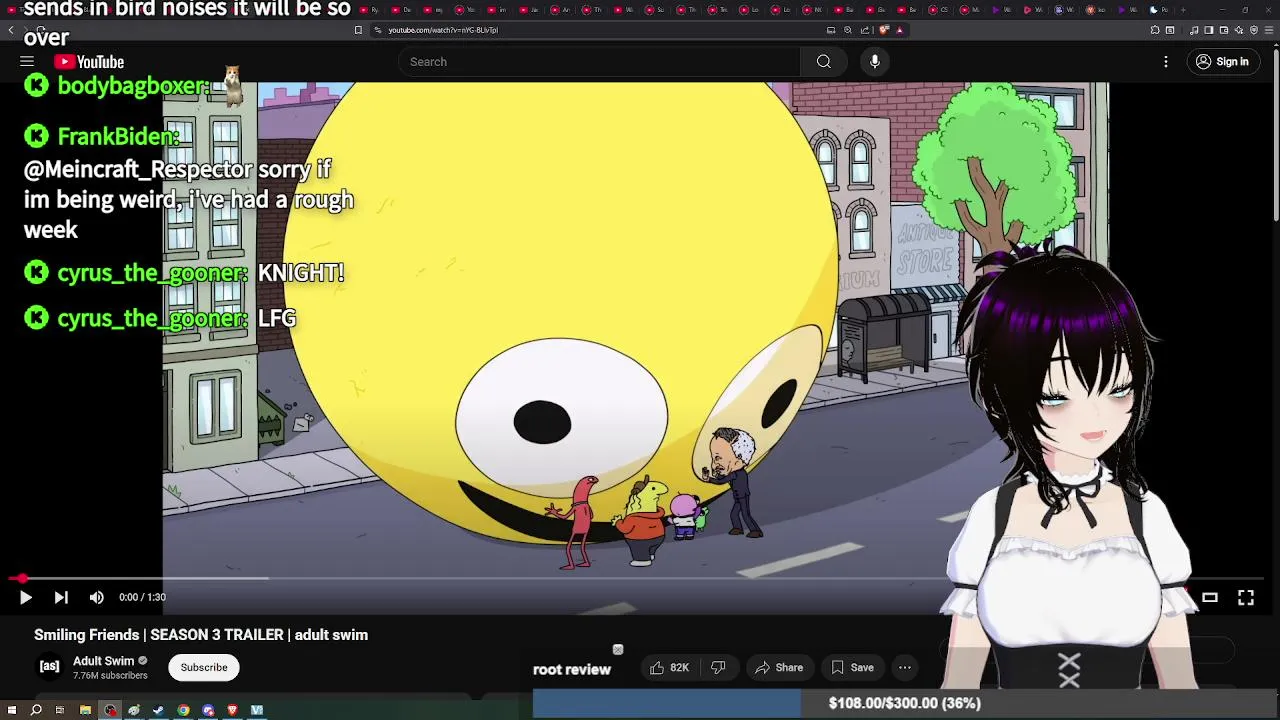The width and height of the screenshot is (1280, 720).
Task: Open Brave's main hamburger menu
Action: (x=1269, y=30)
